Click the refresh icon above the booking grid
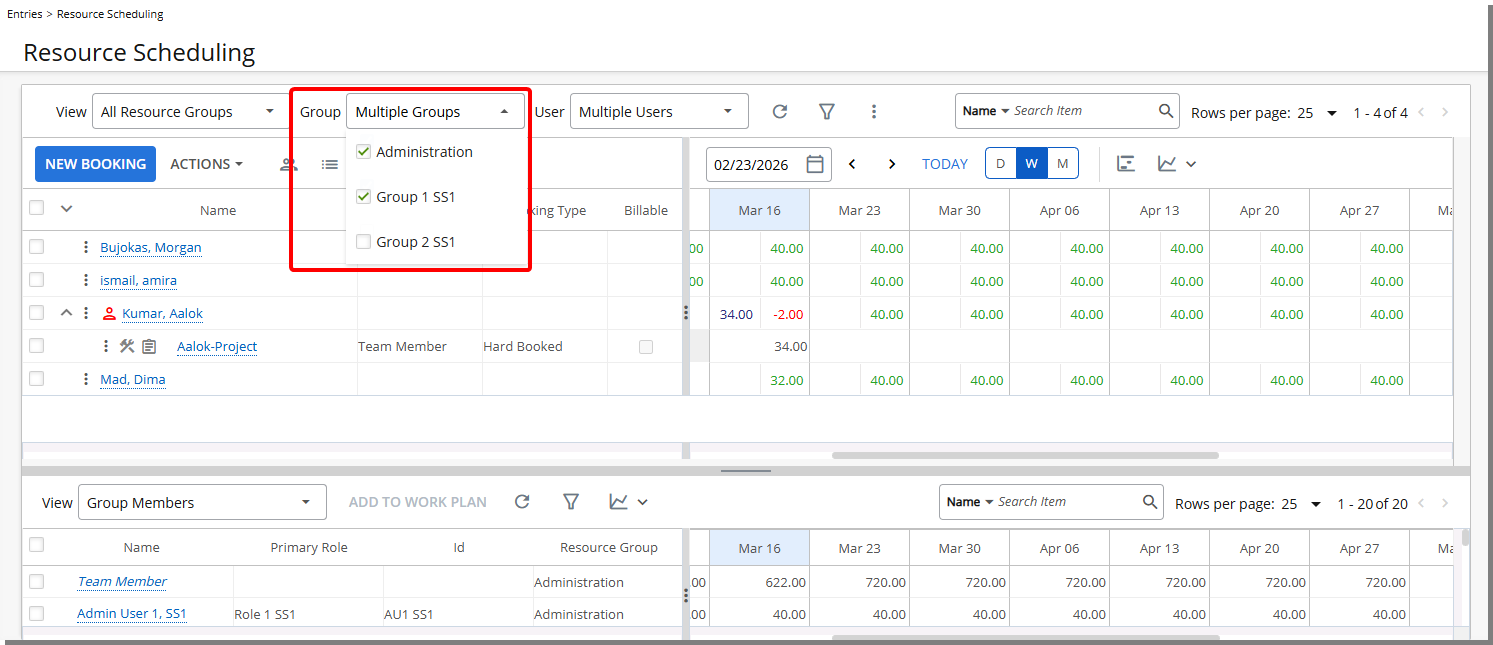1493x645 pixels. pos(779,111)
